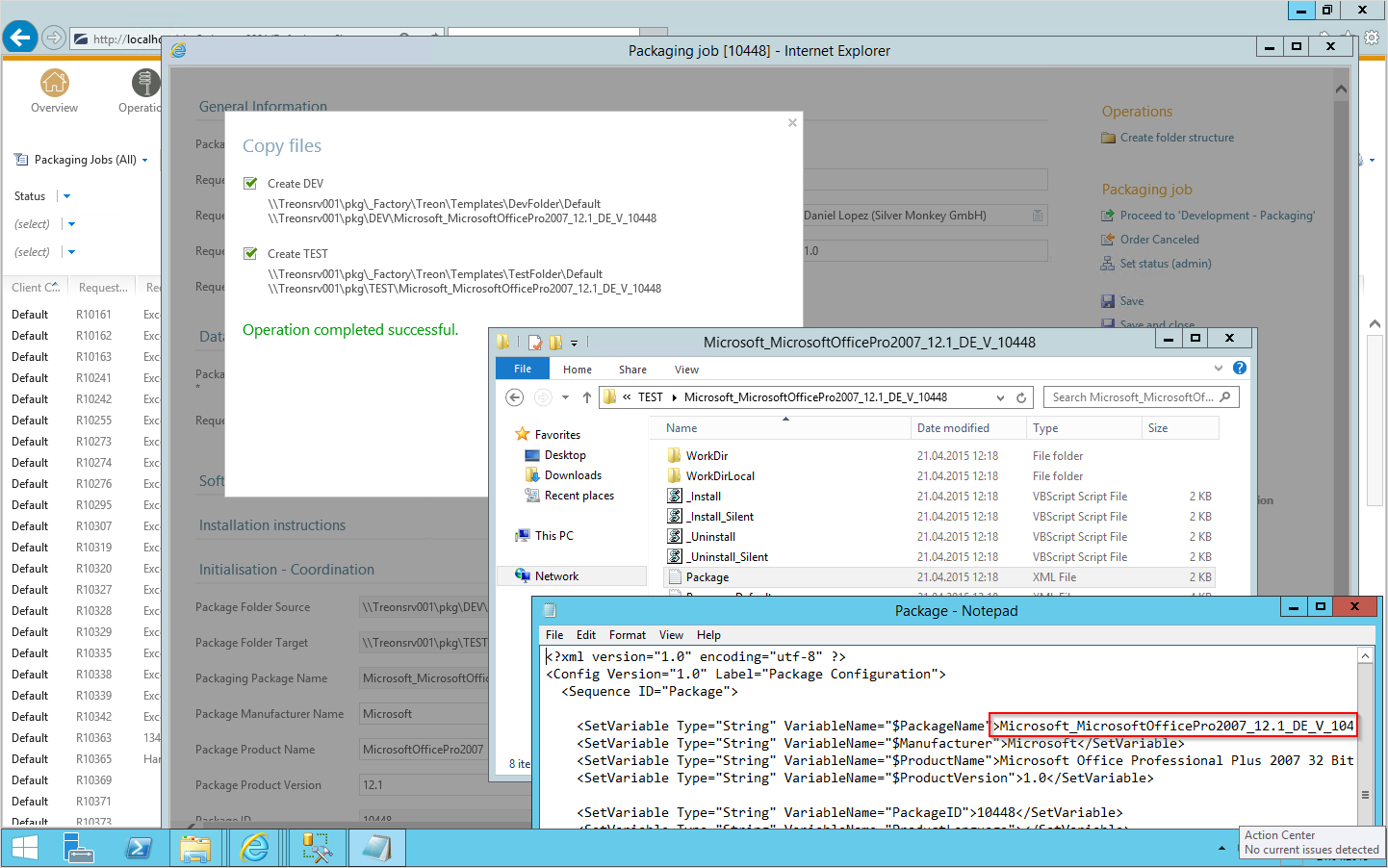Show hidden system tray icons
Viewport: 1388px width, 868px height.
[x=1221, y=848]
